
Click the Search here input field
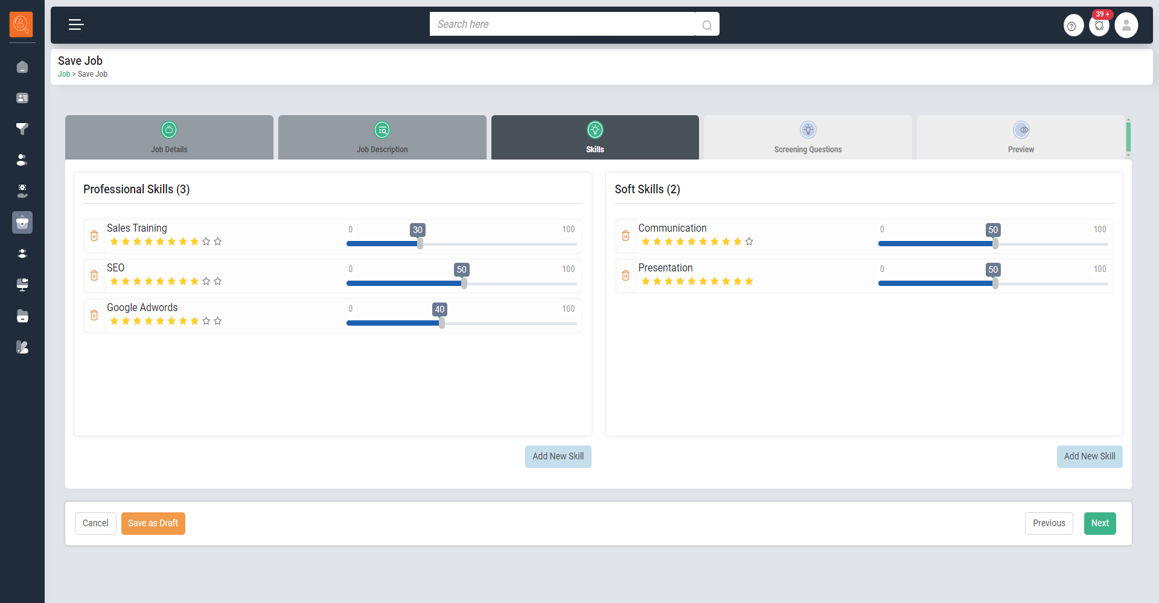click(x=562, y=24)
